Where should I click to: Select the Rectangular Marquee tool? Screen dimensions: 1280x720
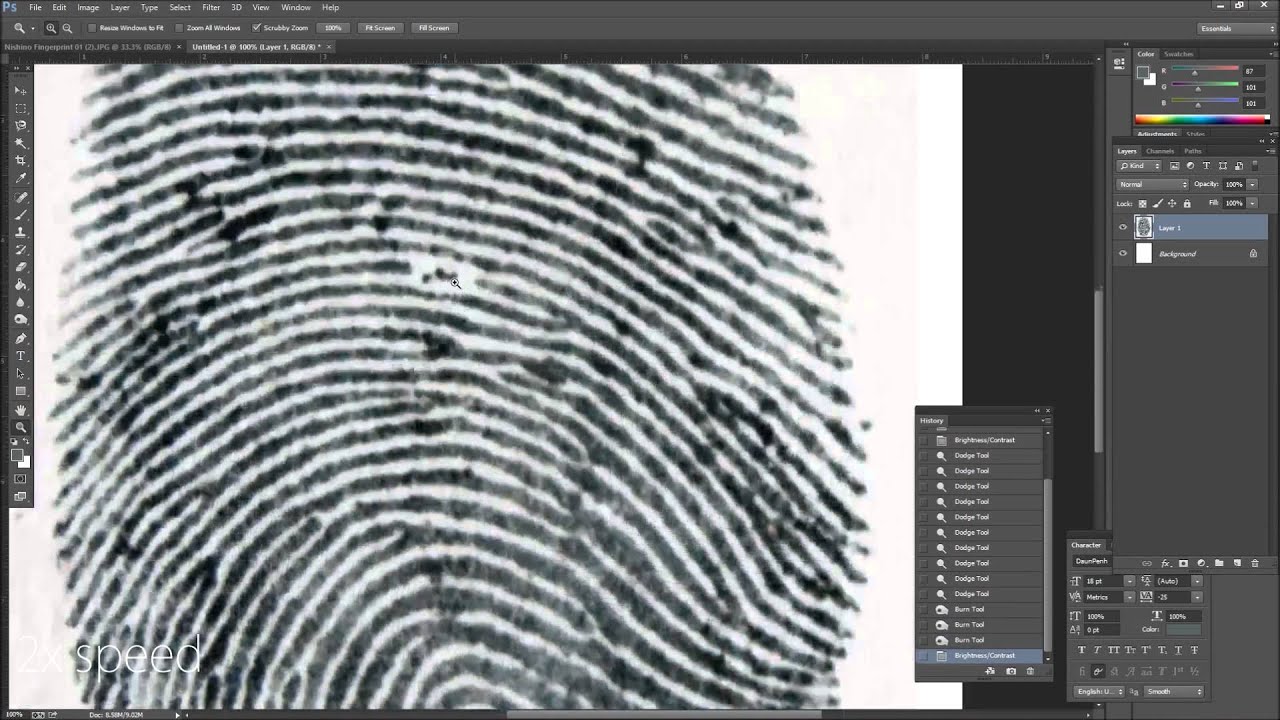[x=21, y=108]
